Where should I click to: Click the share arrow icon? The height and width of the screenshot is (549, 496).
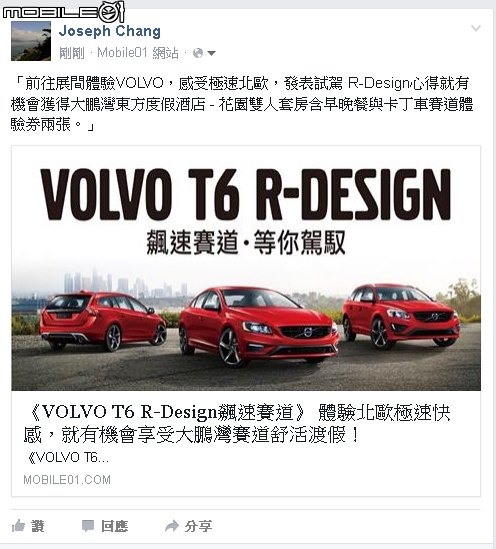[172, 526]
